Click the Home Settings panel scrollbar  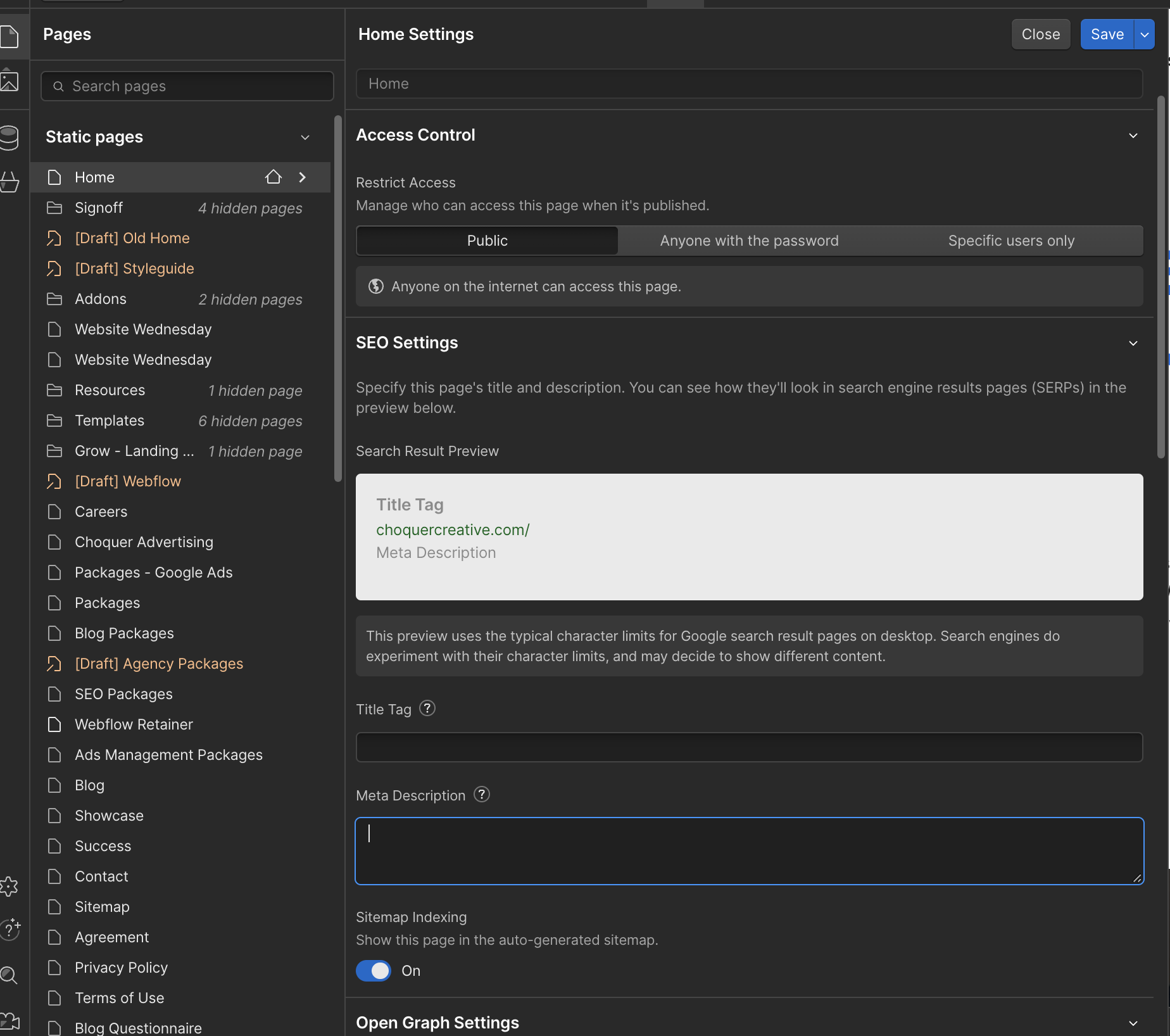pyautogui.click(x=1161, y=277)
